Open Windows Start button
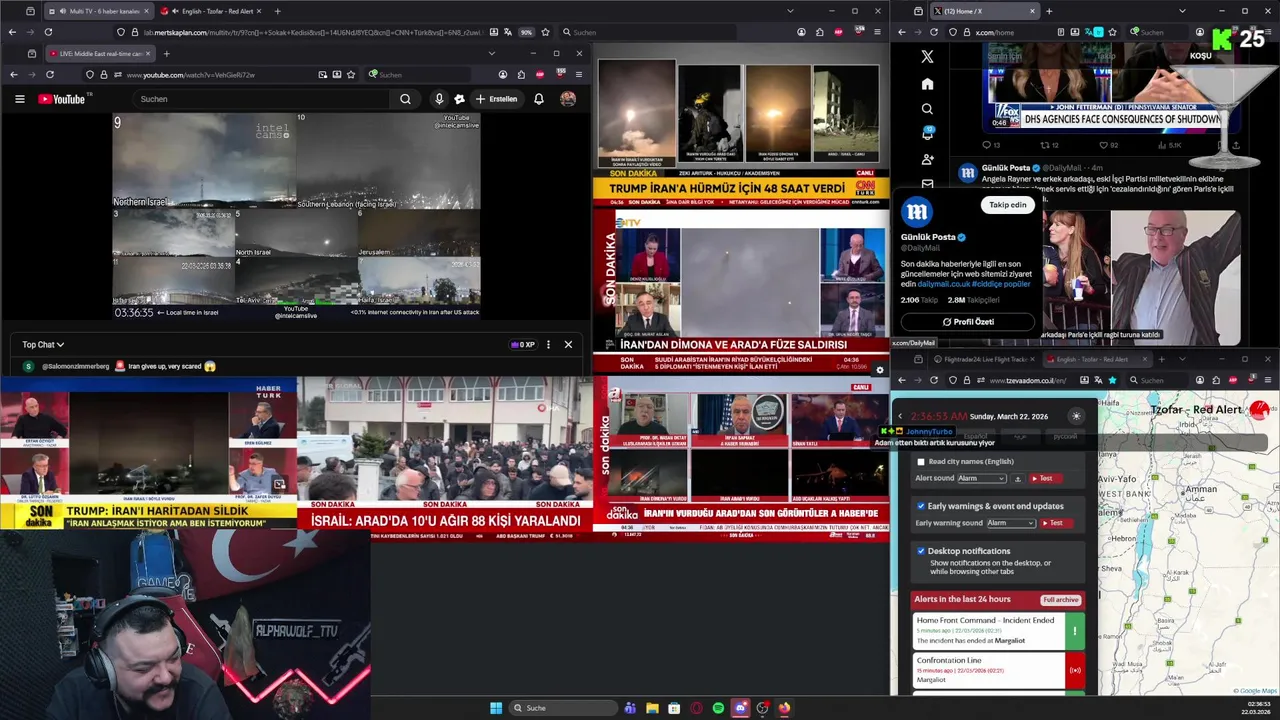This screenshot has height=720, width=1280. pyautogui.click(x=496, y=708)
